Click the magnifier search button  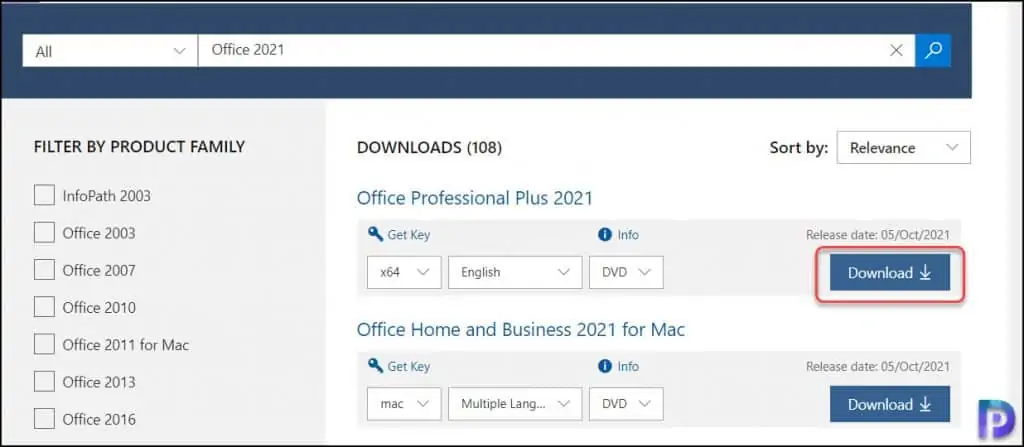click(x=933, y=50)
